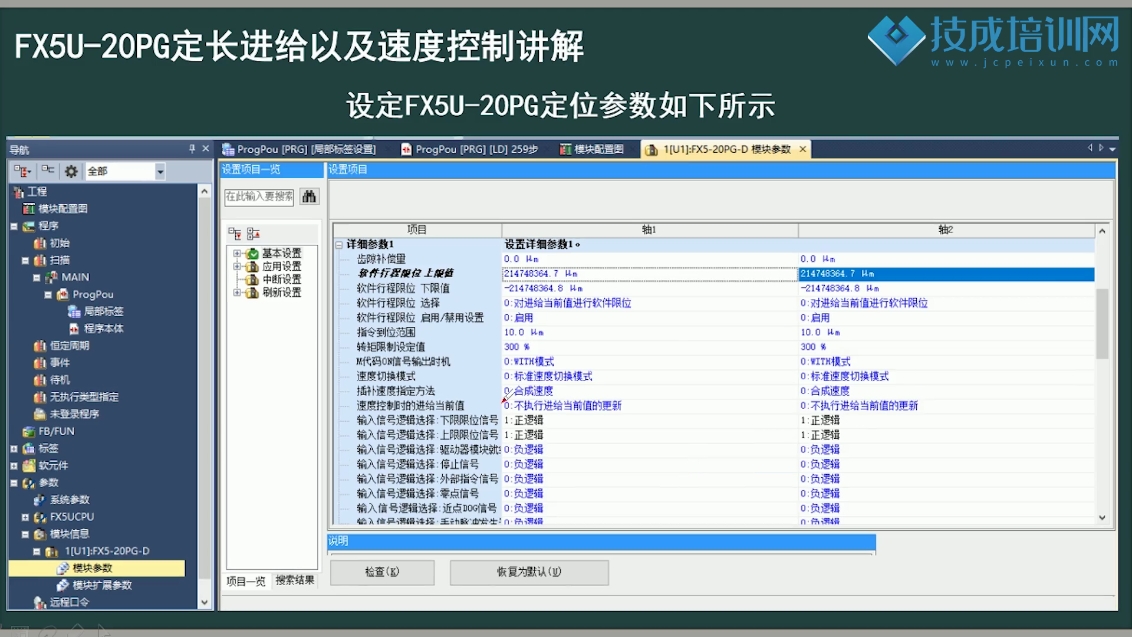Click axis 2 M代码ON信号输出时机 value

click(946, 362)
